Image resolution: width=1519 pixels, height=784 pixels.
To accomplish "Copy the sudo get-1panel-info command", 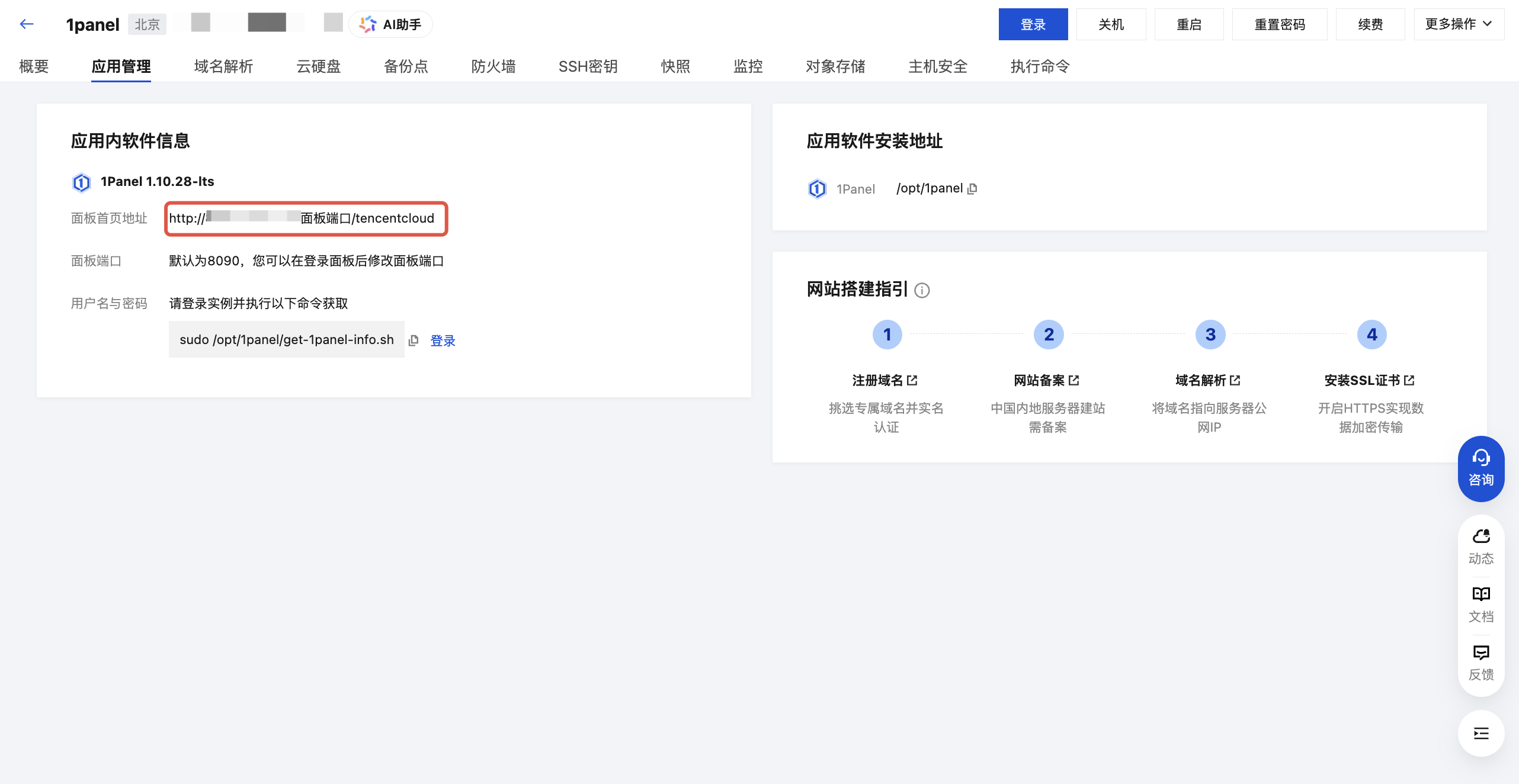I will coord(414,340).
